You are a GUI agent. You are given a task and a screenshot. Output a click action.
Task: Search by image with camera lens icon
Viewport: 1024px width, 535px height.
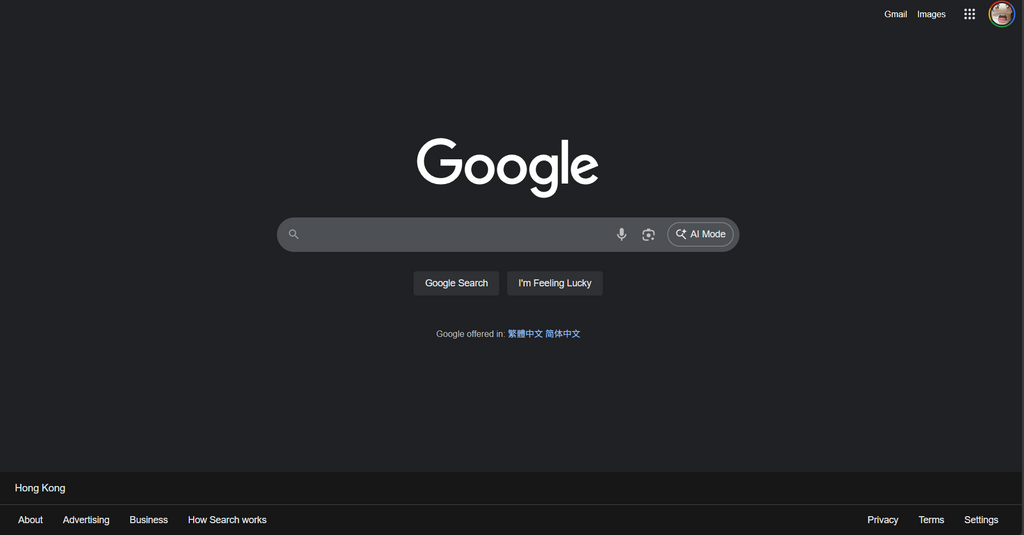[x=648, y=235]
